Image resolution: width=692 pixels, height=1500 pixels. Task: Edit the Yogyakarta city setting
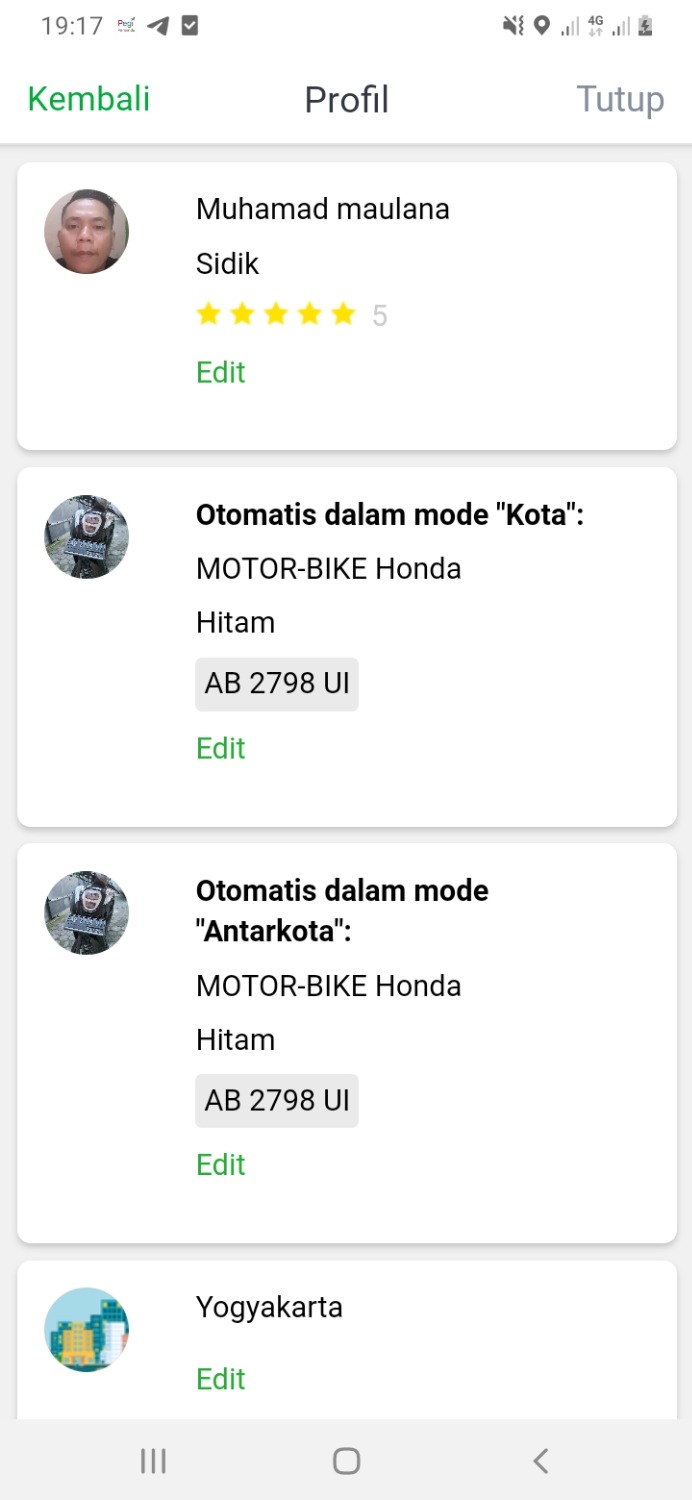pyautogui.click(x=221, y=1379)
